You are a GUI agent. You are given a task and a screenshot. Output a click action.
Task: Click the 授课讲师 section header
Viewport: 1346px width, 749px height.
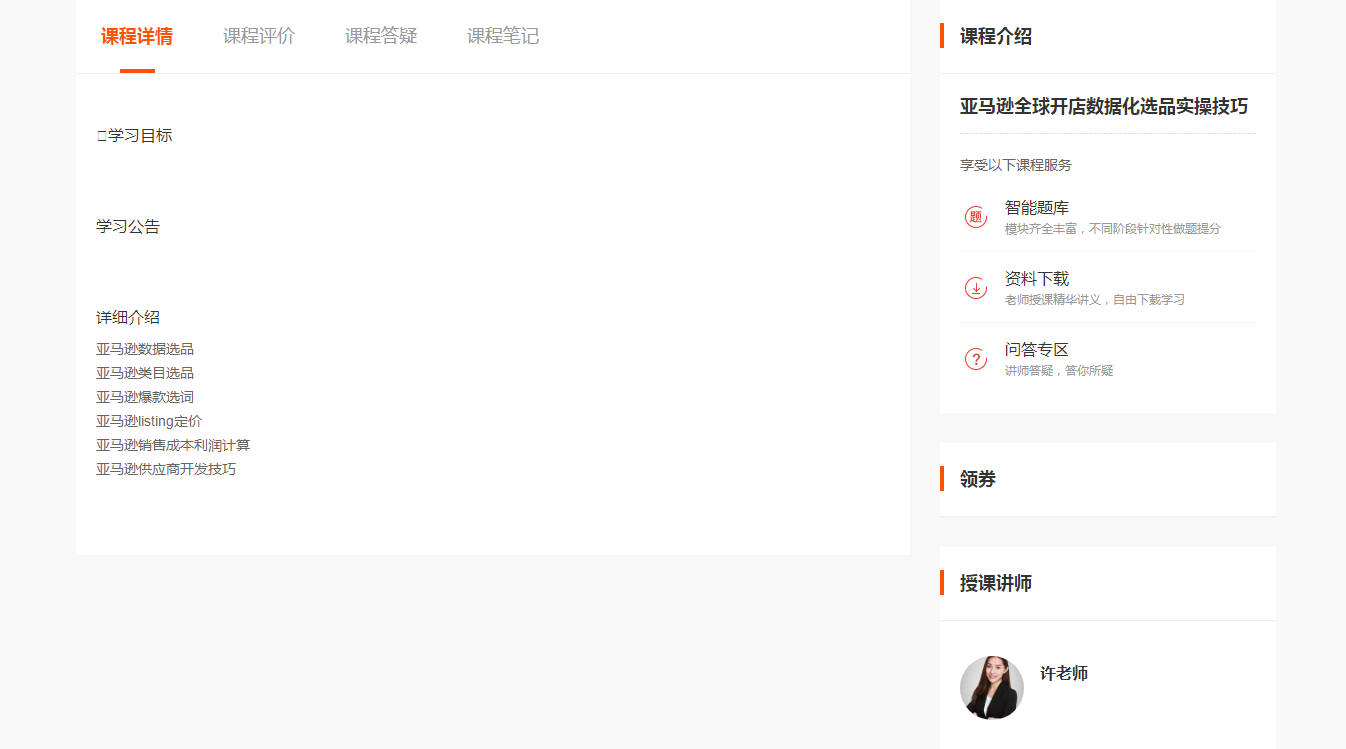pyautogui.click(x=996, y=583)
